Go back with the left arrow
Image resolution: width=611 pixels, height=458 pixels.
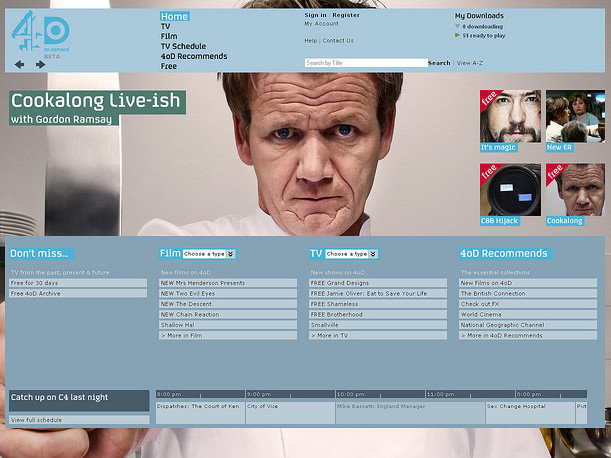19,64
